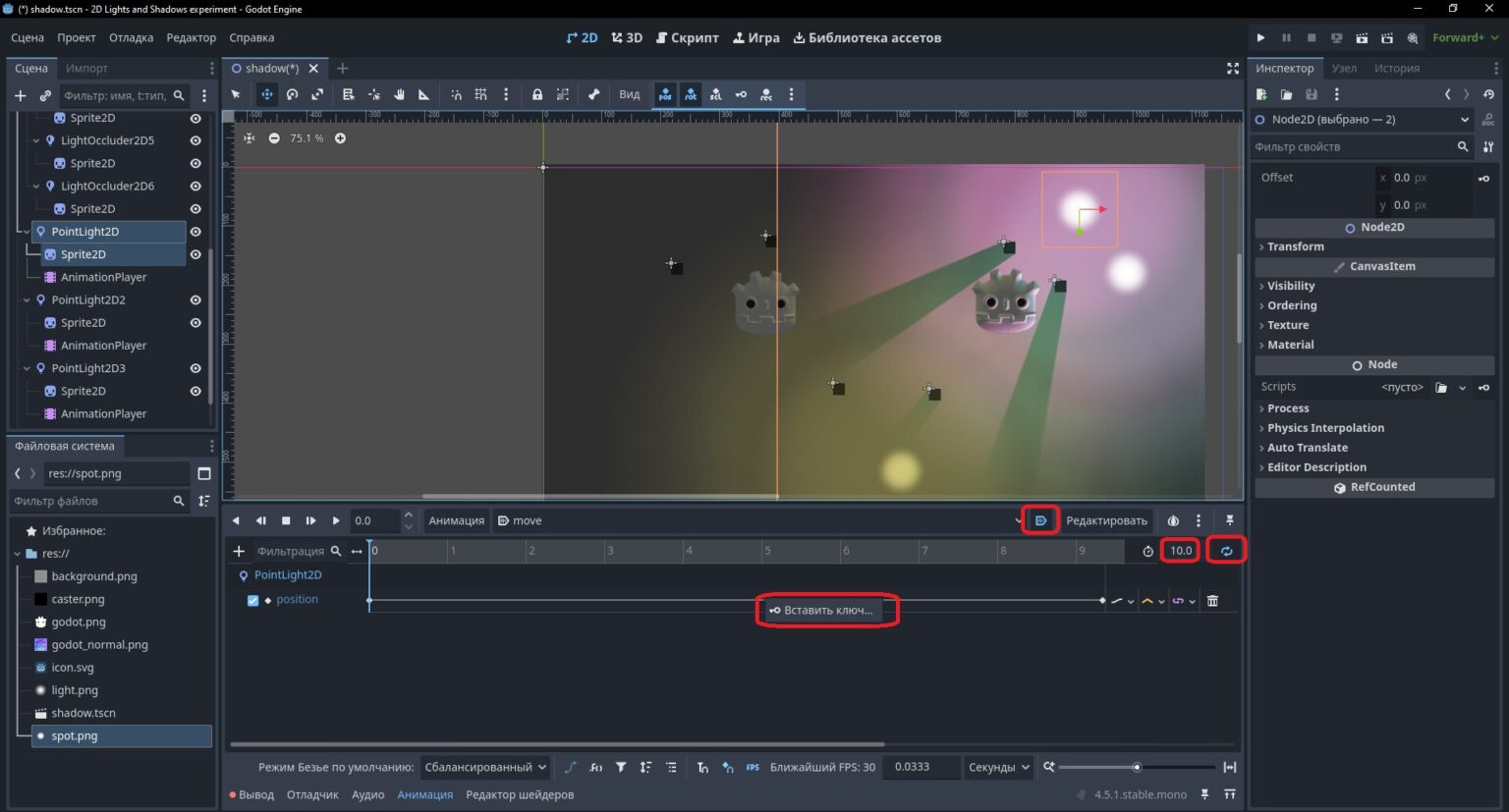Screen dimensions: 1509x812
Task: Click Вставить ключ context option
Action: tap(821, 610)
